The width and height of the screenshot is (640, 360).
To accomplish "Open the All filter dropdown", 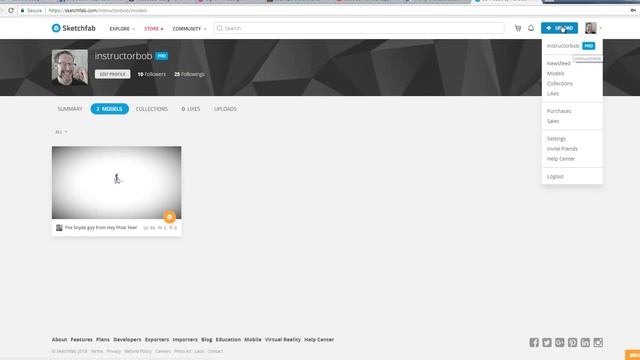I will click(x=61, y=132).
